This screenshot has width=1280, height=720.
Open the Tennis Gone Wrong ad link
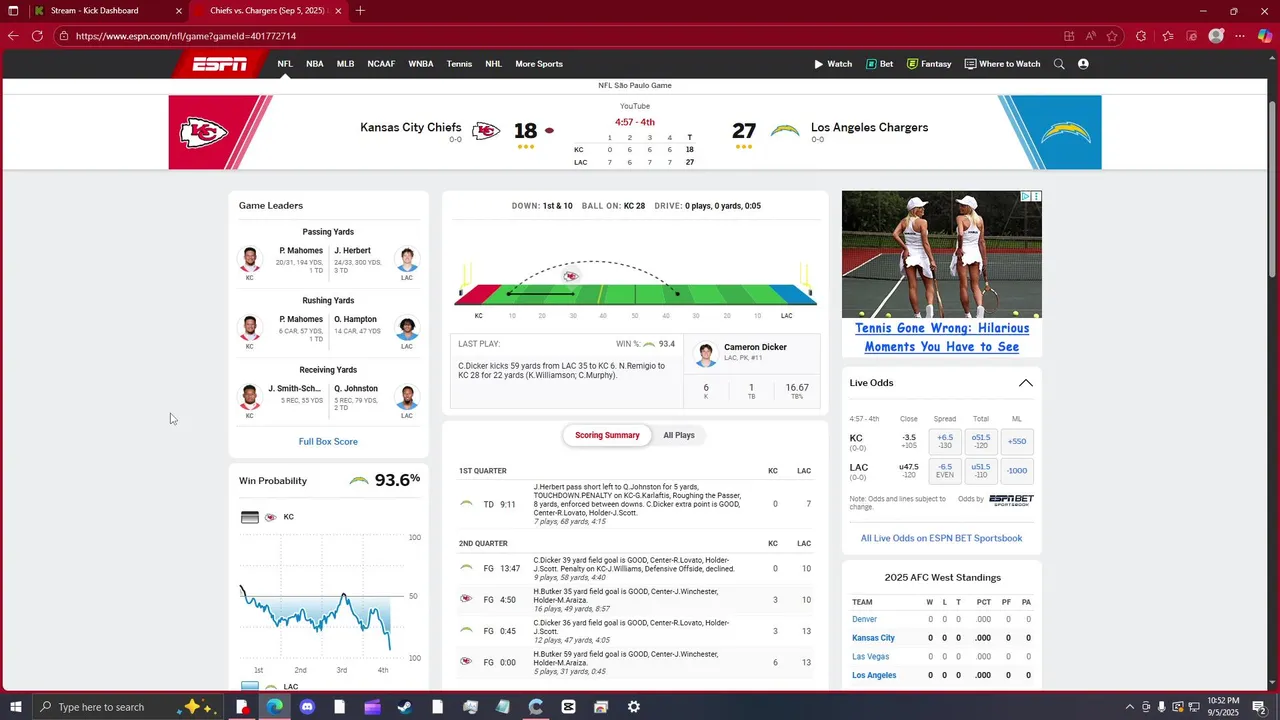(942, 338)
